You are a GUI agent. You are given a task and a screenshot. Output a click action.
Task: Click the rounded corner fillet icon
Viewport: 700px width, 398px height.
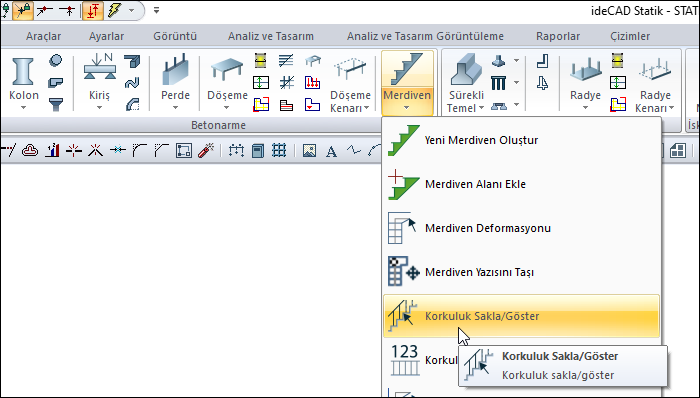[139, 150]
